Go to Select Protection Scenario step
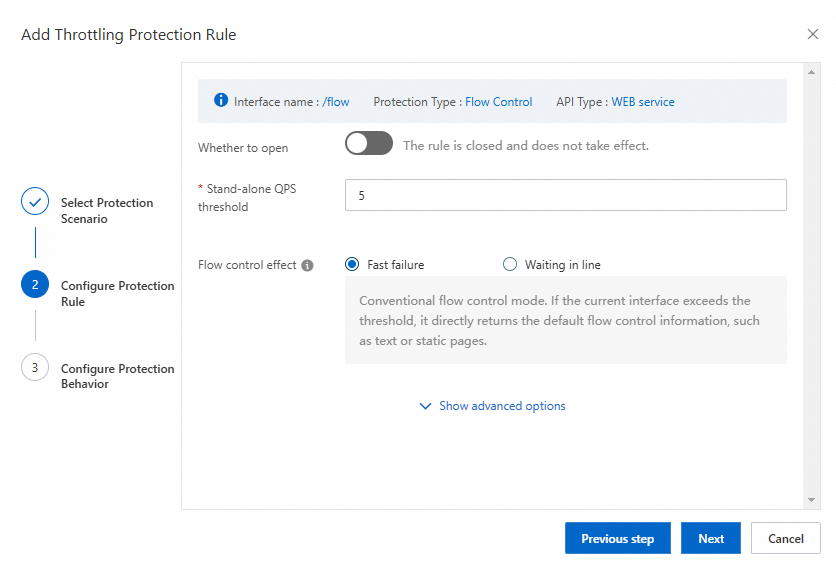This screenshot has height=566, width=836. (x=107, y=210)
